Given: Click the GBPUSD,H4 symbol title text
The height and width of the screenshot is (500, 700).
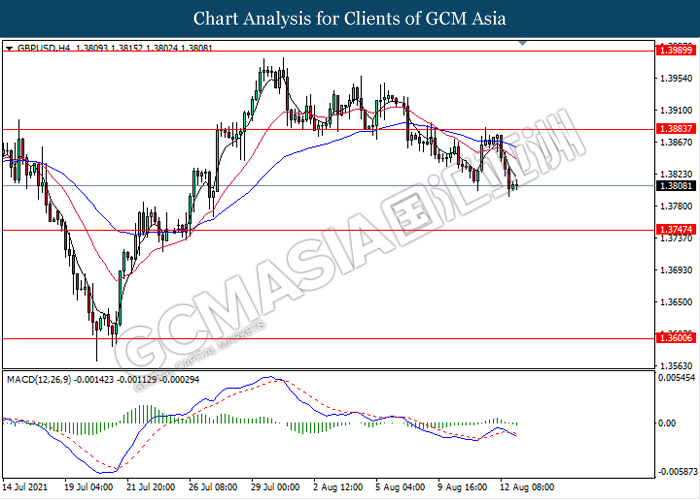Looking at the screenshot, I should coord(43,48).
